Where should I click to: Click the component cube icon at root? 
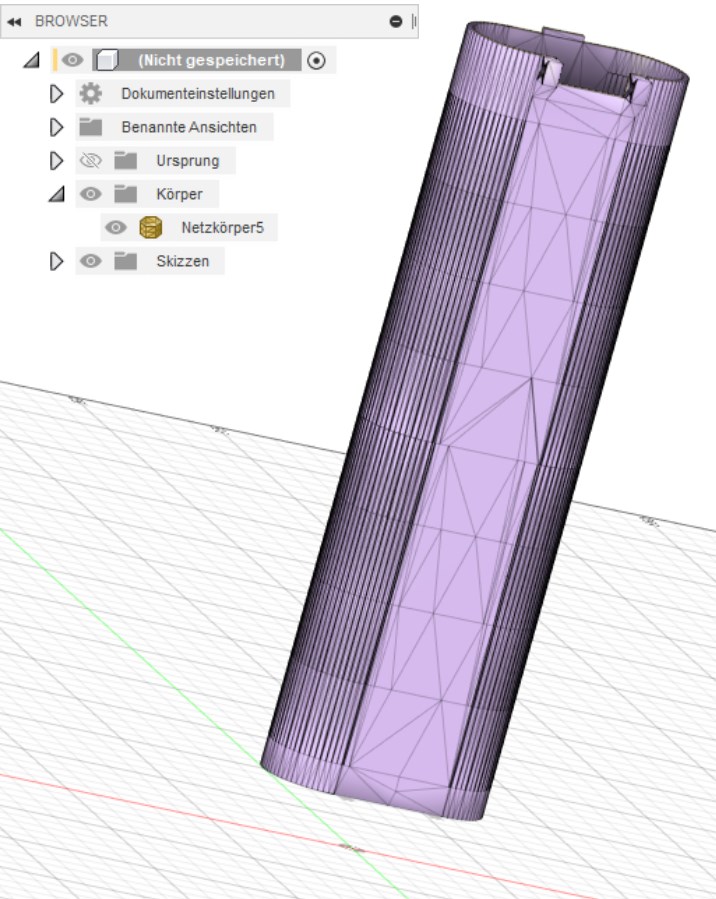(x=107, y=60)
